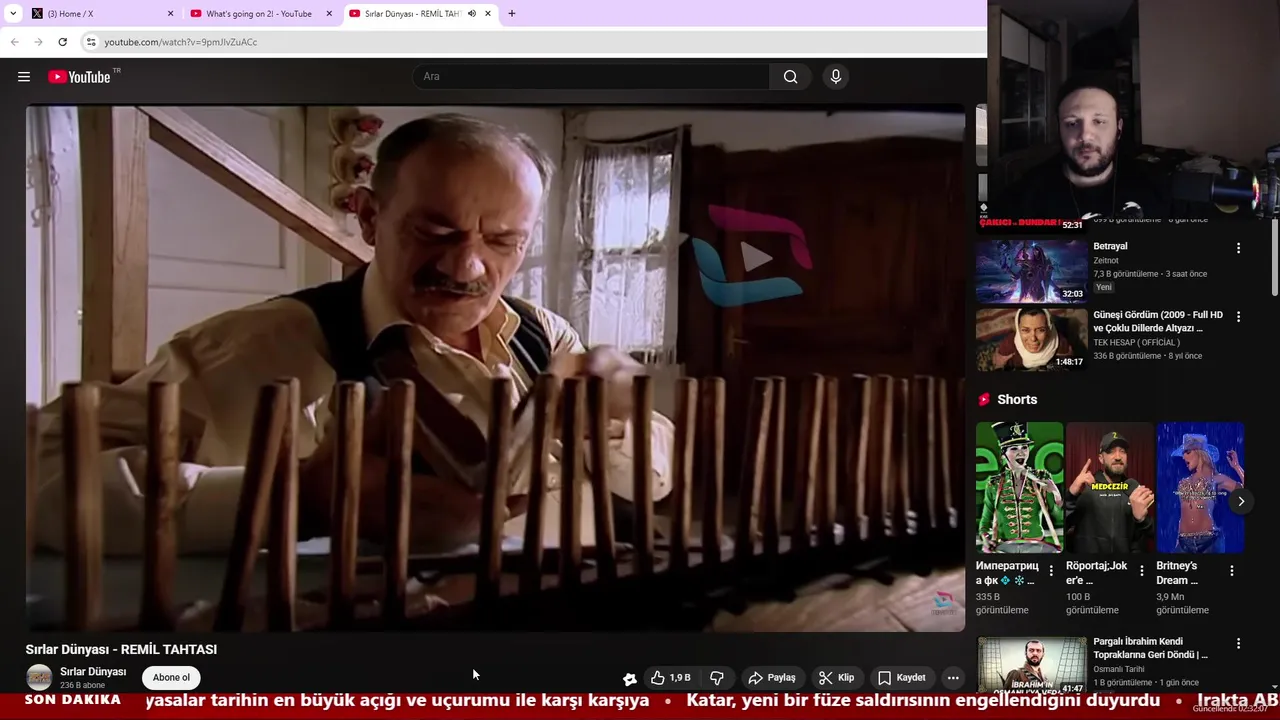Image resolution: width=1280 pixels, height=720 pixels.
Task: Click the splat-shaped icon left of like
Action: [x=630, y=678]
